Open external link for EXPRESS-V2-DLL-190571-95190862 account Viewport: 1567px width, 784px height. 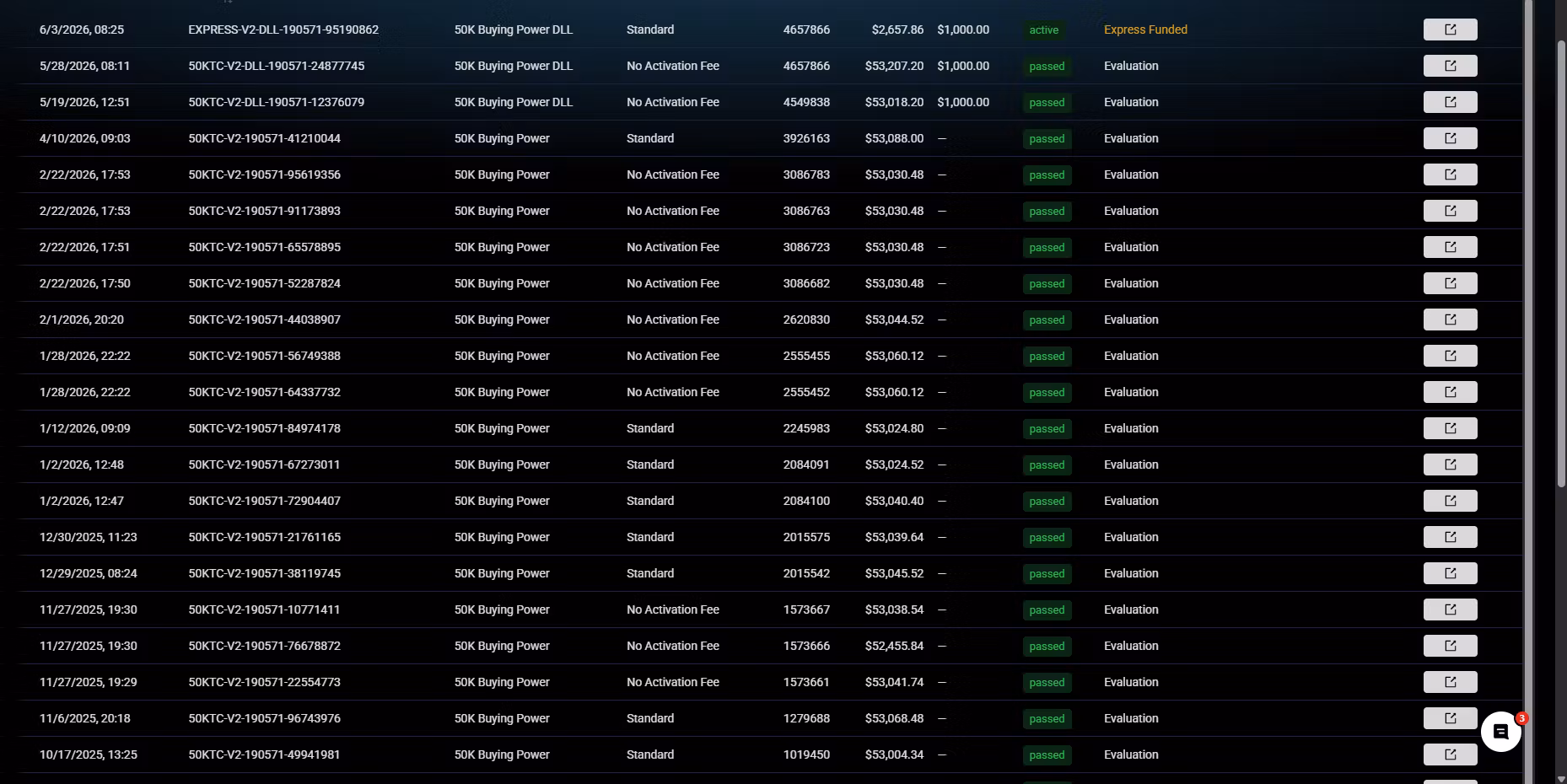1450,30
